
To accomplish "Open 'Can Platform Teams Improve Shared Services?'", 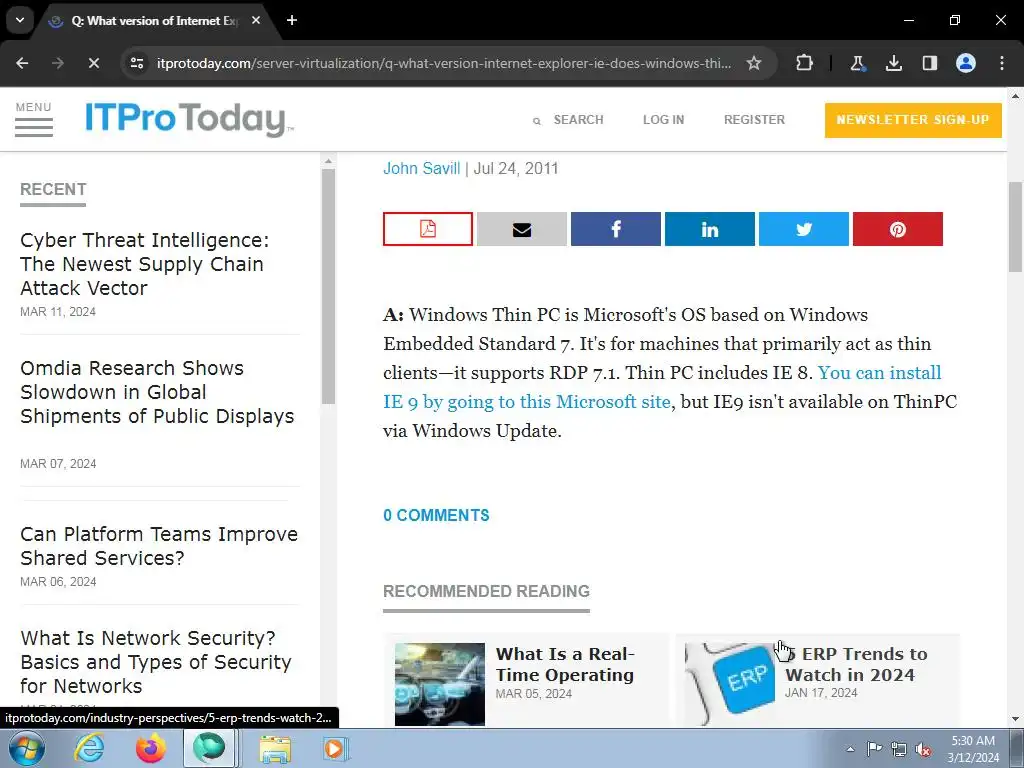I will coord(159,546).
